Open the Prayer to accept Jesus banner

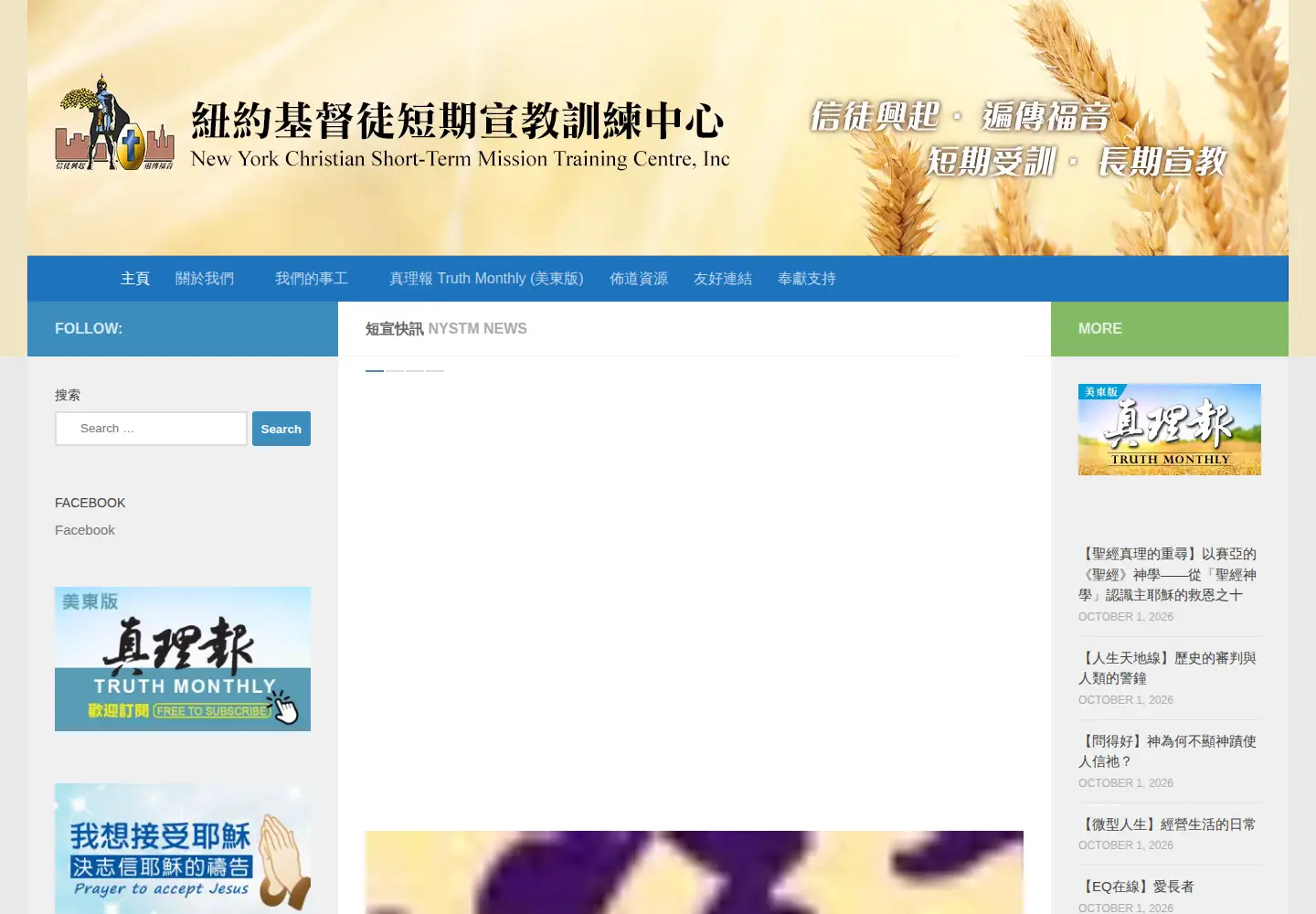(183, 848)
